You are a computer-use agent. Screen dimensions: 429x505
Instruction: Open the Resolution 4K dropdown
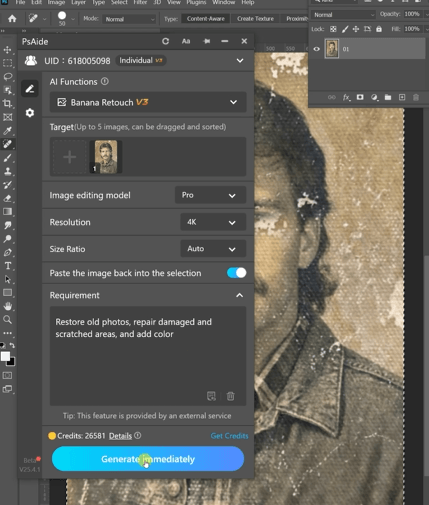[x=213, y=222]
